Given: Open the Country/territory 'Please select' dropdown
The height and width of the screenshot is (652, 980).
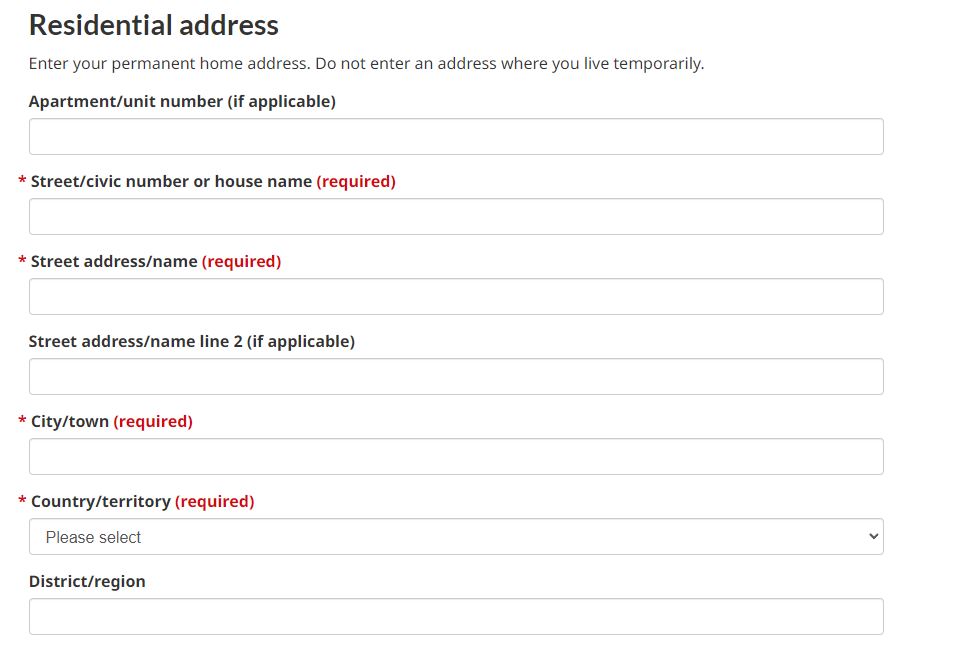Looking at the screenshot, I should 456,537.
